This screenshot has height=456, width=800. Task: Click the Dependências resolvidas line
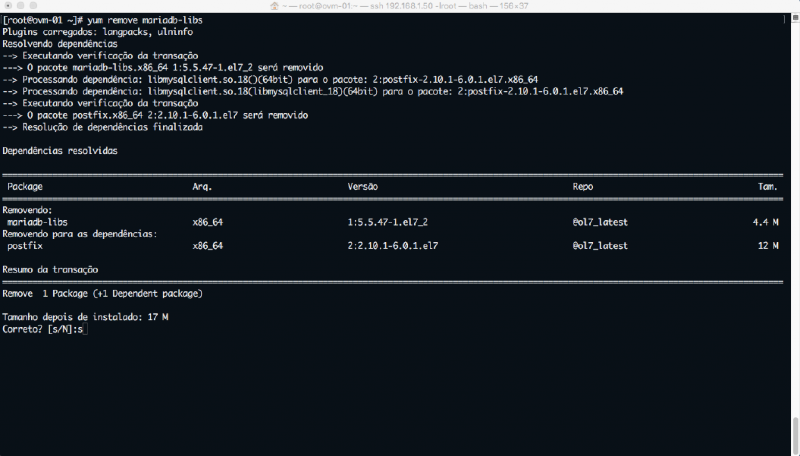60,151
